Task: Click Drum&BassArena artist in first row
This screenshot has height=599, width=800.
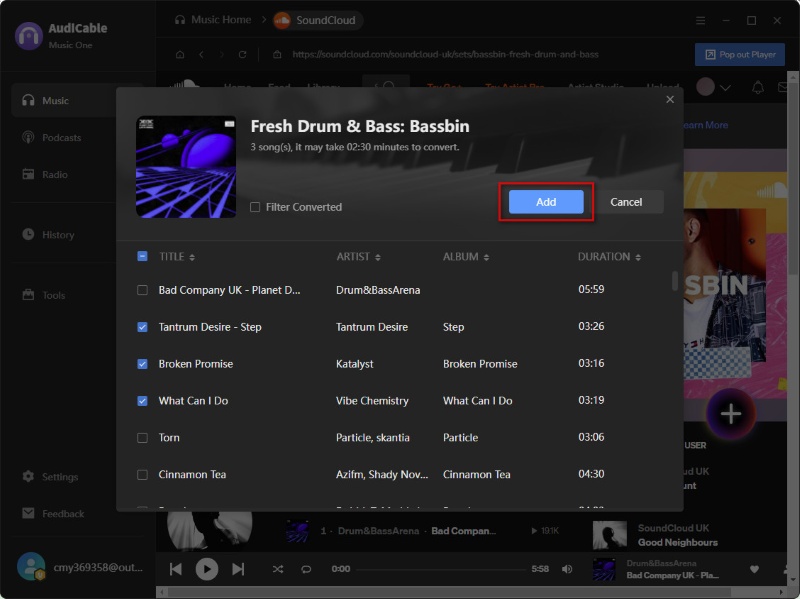Action: [x=378, y=290]
